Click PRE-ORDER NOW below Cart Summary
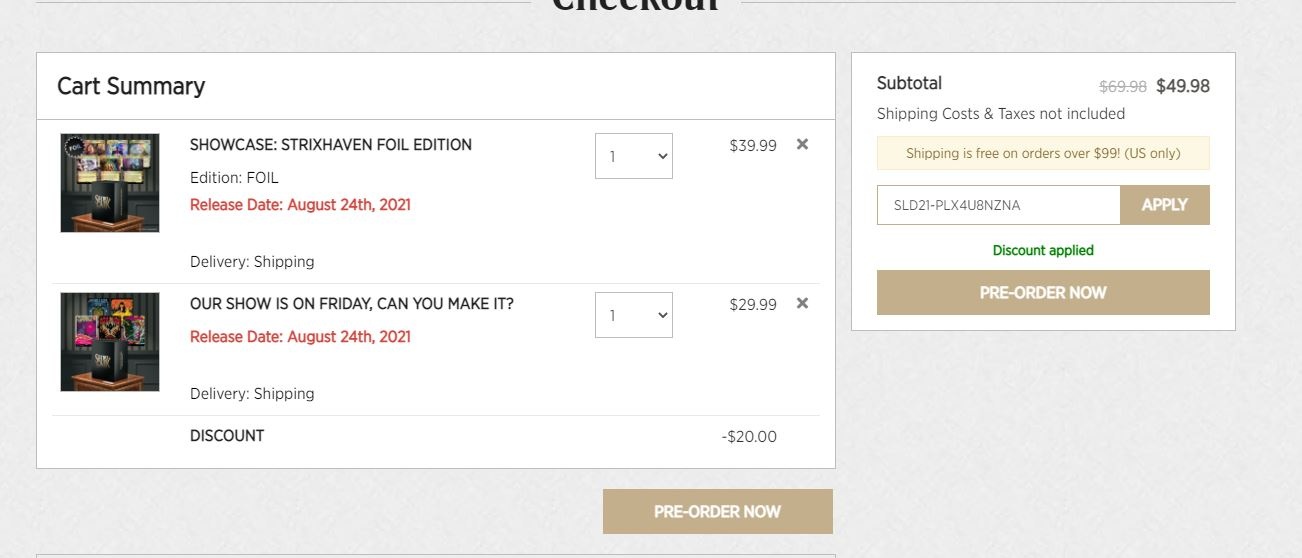The width and height of the screenshot is (1302, 558). (x=717, y=511)
